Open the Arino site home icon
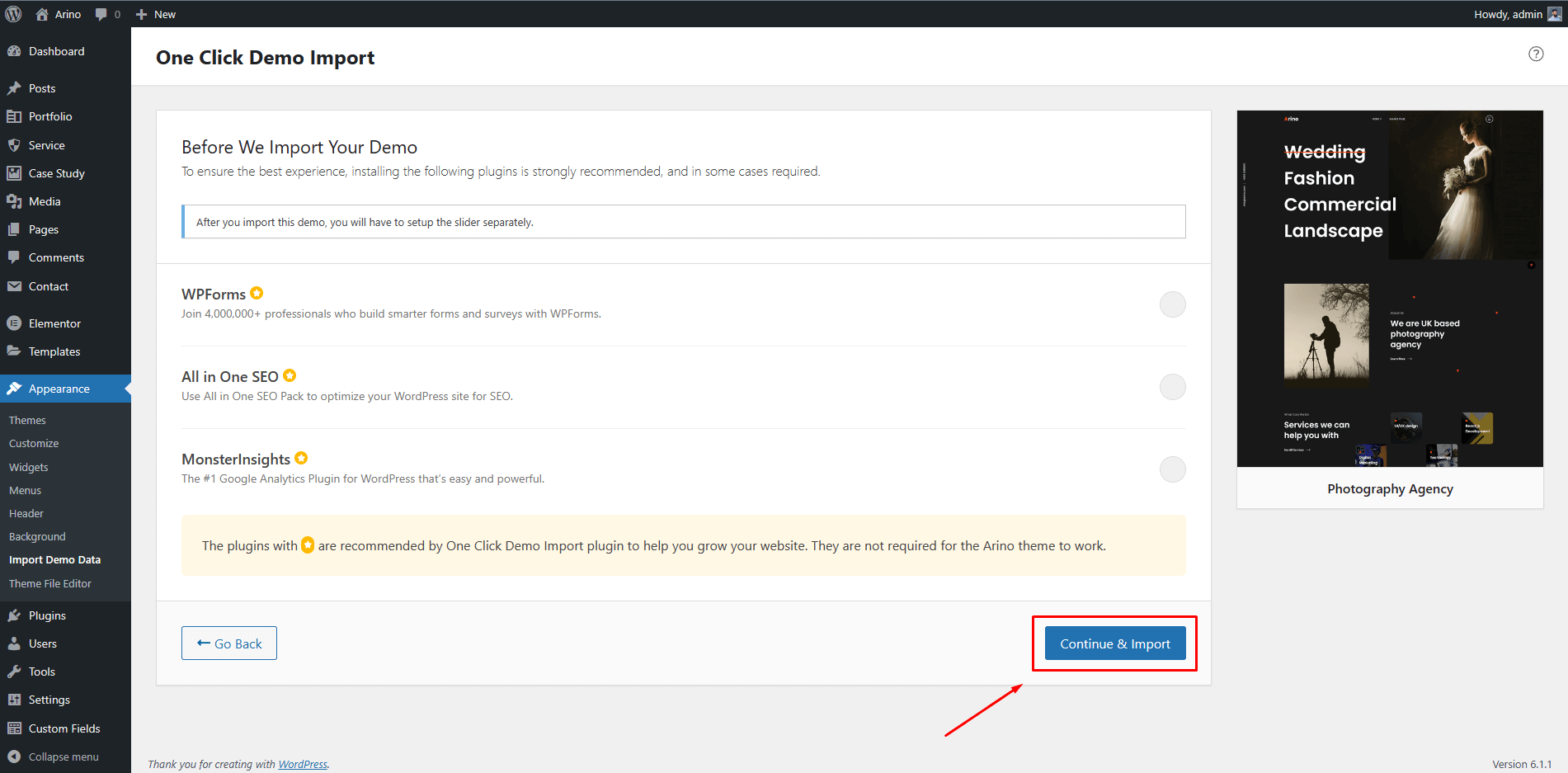 (x=42, y=14)
